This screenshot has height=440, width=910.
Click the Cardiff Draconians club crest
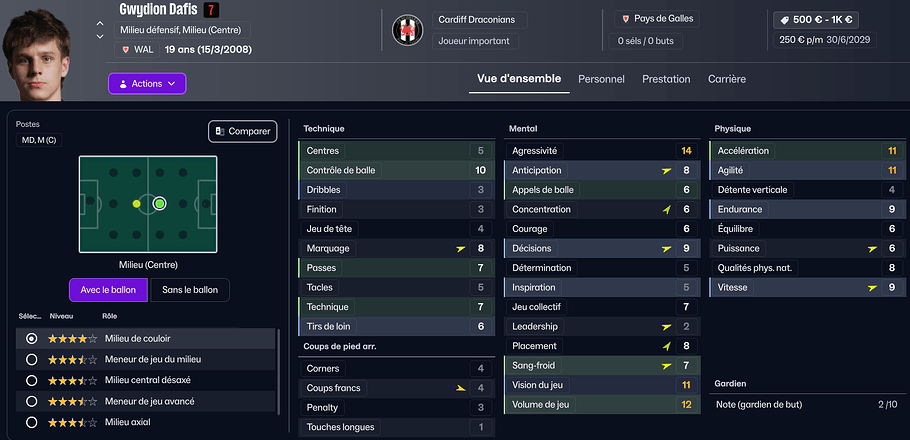(x=409, y=30)
